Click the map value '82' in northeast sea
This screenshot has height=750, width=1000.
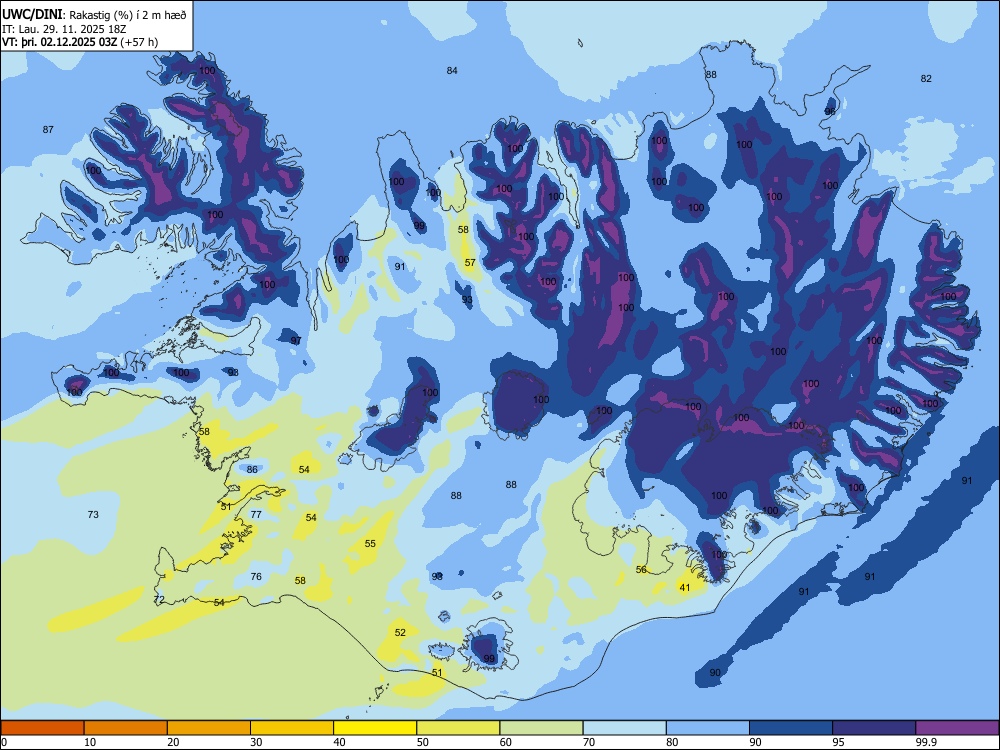click(x=926, y=78)
